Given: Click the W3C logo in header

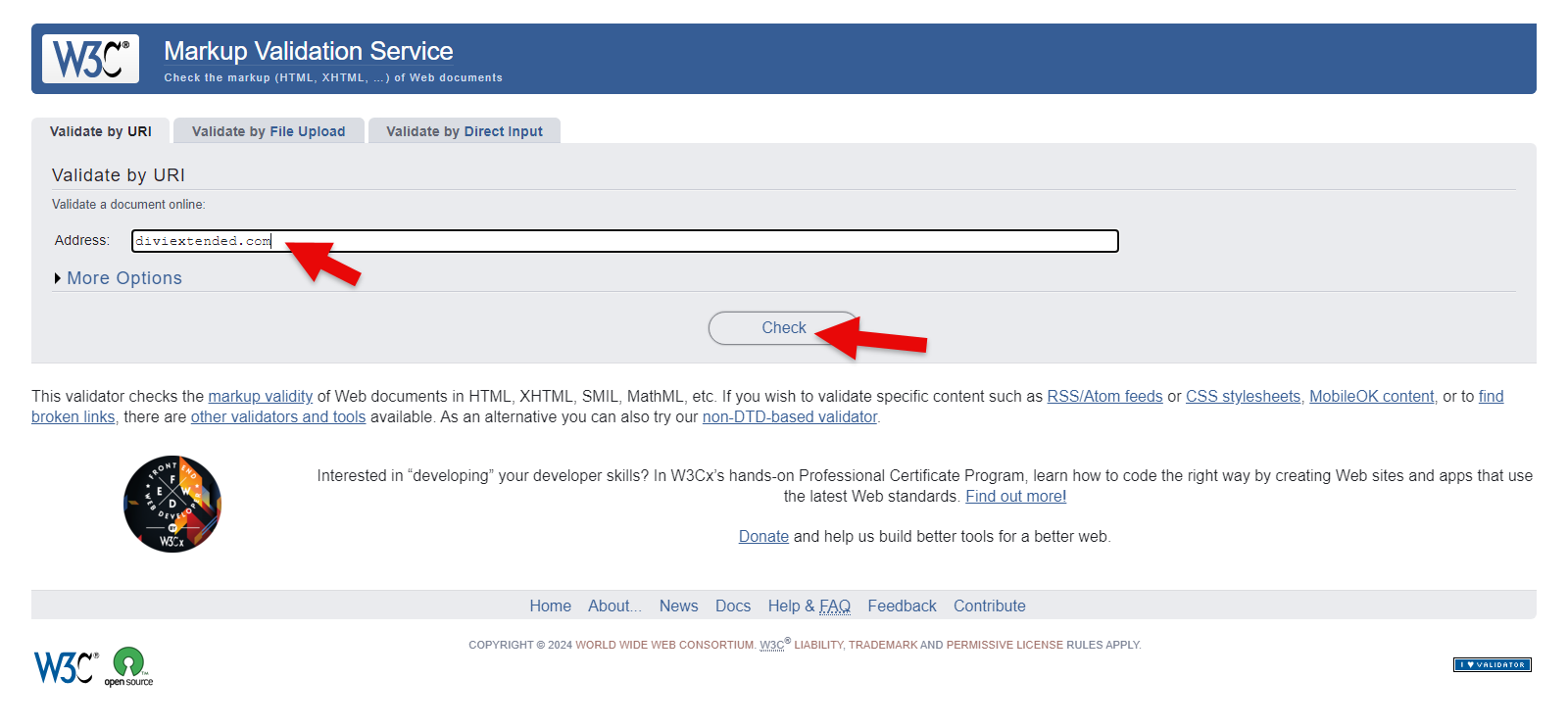Looking at the screenshot, I should [x=90, y=59].
